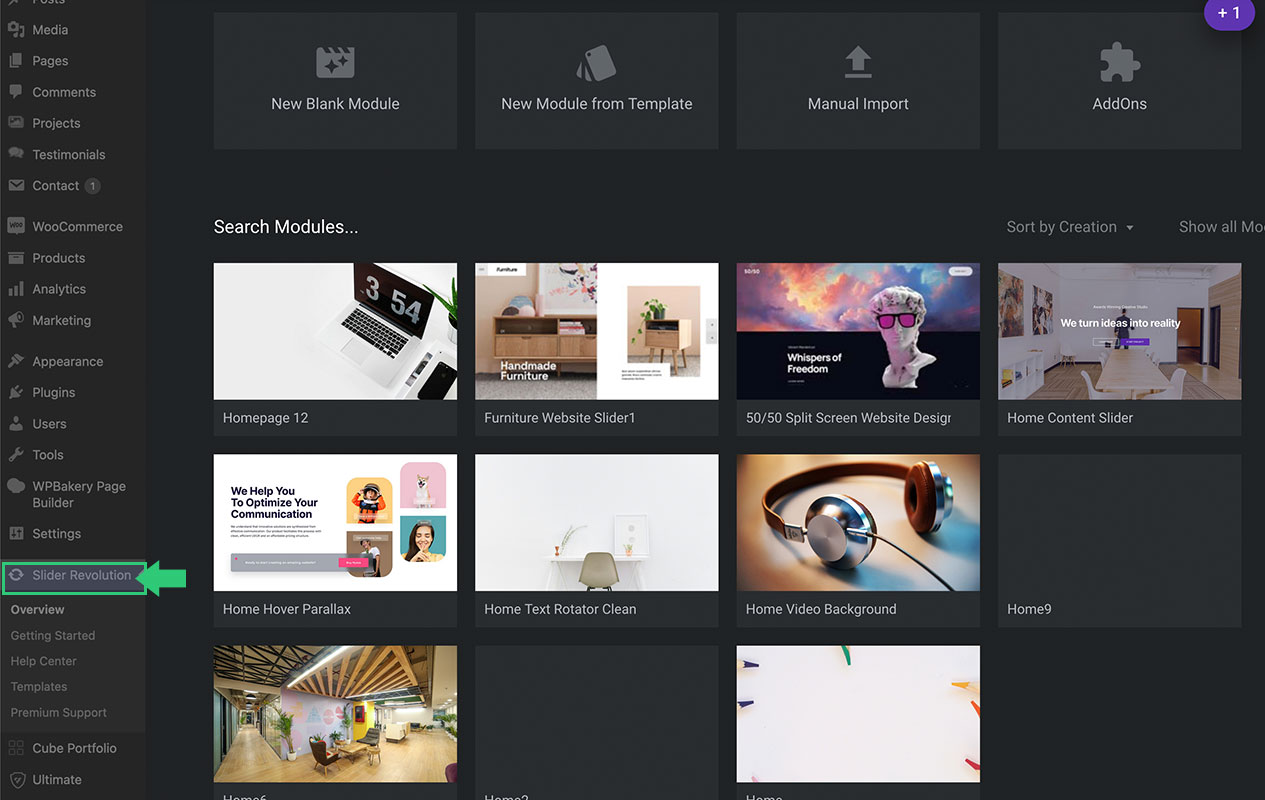Click the New Blank Module icon
The width and height of the screenshot is (1265, 800).
point(335,63)
